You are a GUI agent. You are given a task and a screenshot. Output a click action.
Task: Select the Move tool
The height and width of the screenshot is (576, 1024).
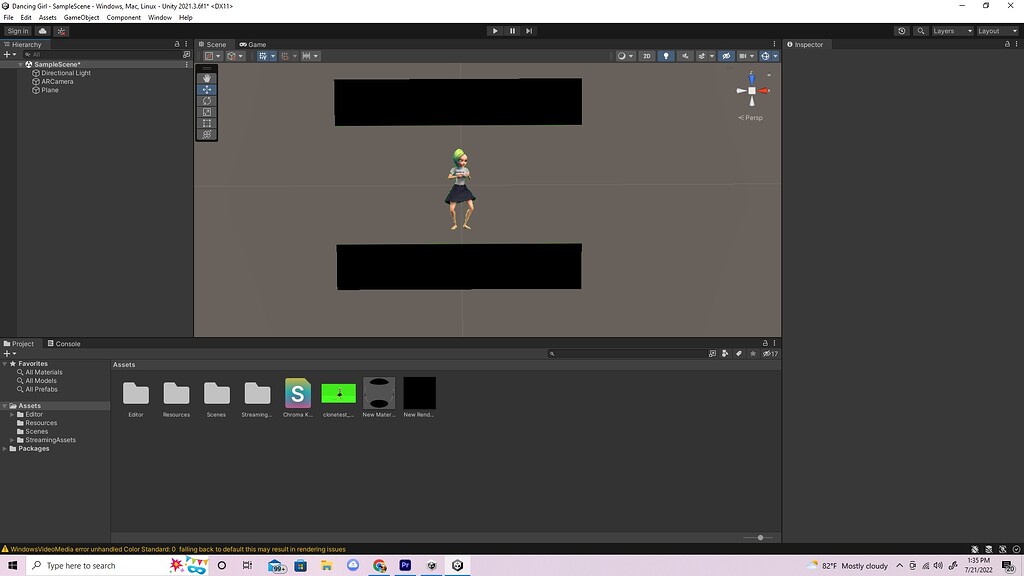point(206,90)
